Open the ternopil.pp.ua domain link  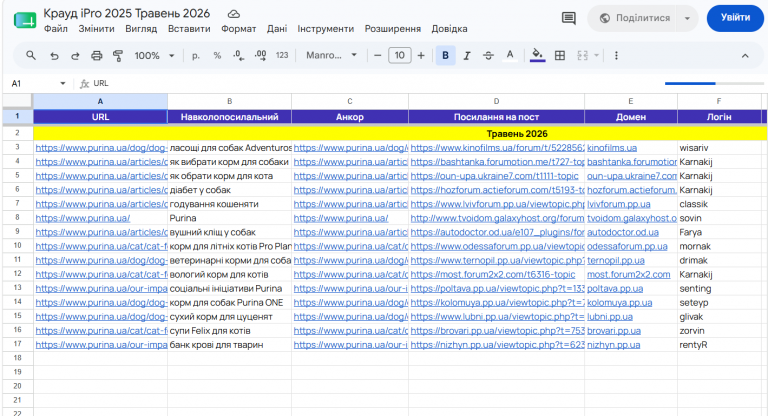click(616, 260)
